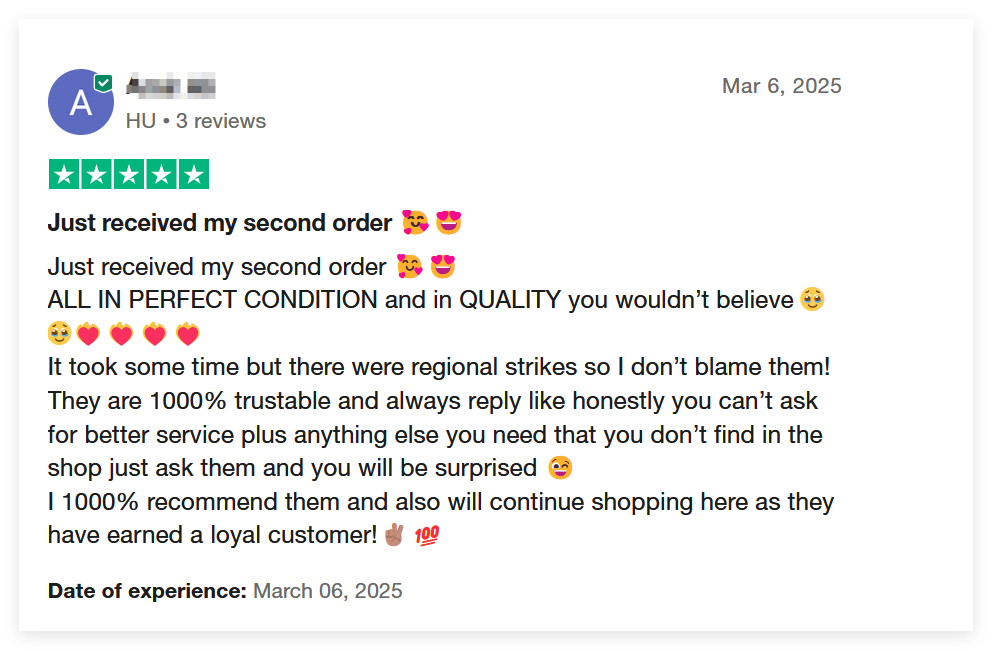Click the winking tongue emoji after 'surprised'
The height and width of the screenshot is (650, 992).
click(560, 468)
